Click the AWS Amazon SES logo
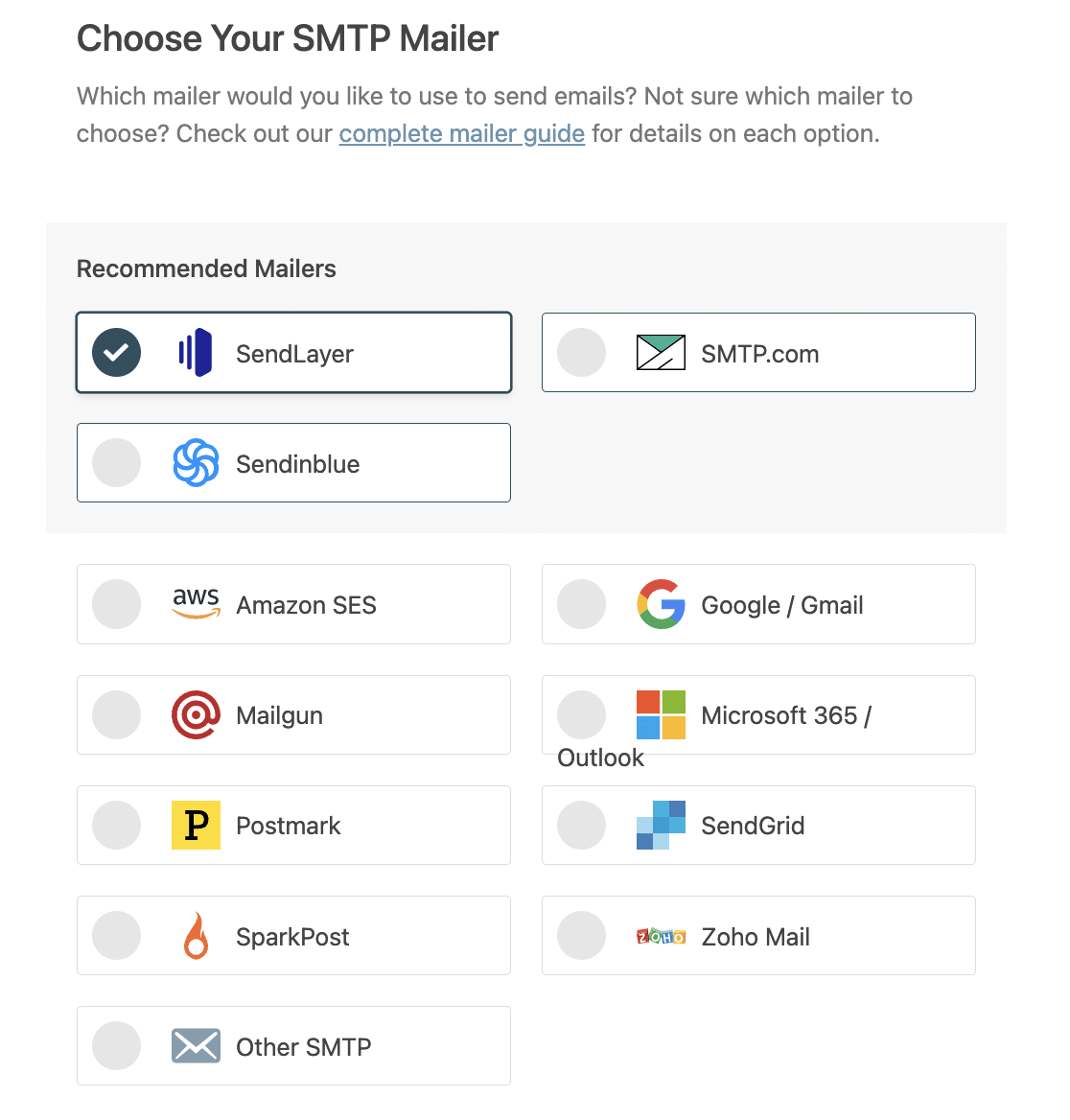Viewport: 1070px width, 1120px height. tap(196, 603)
